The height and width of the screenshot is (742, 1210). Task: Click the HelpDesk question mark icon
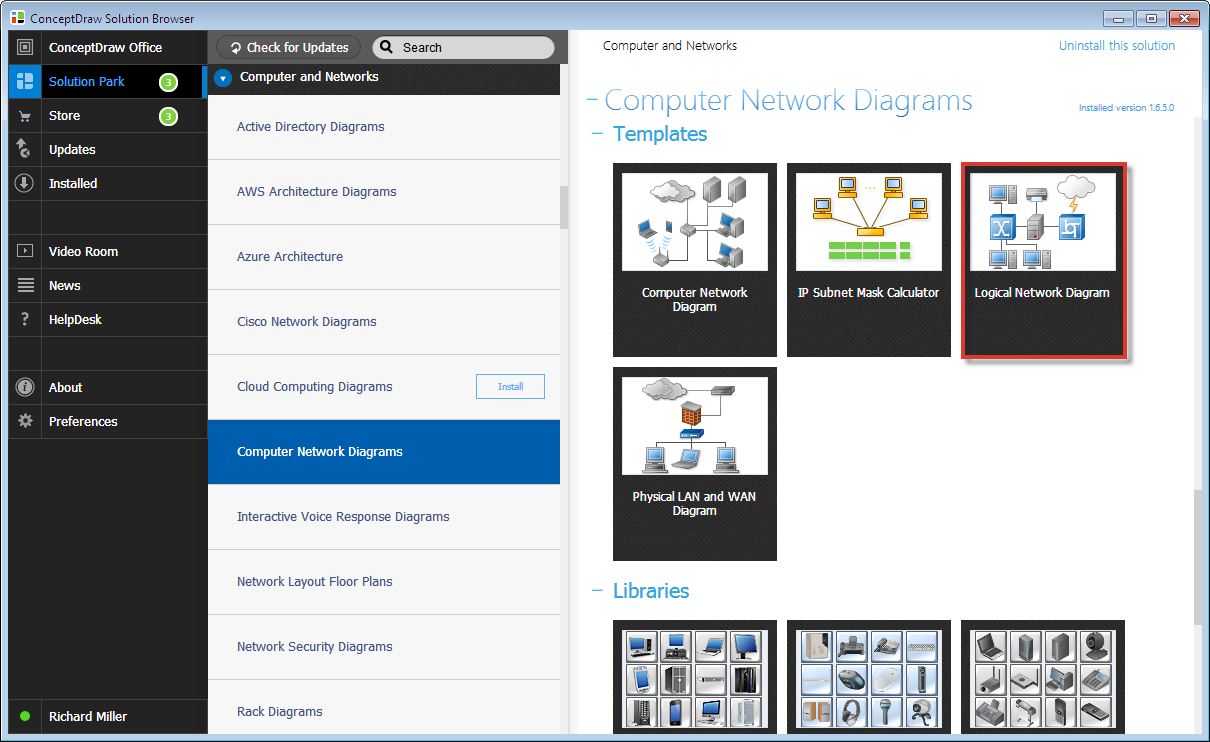pos(25,319)
